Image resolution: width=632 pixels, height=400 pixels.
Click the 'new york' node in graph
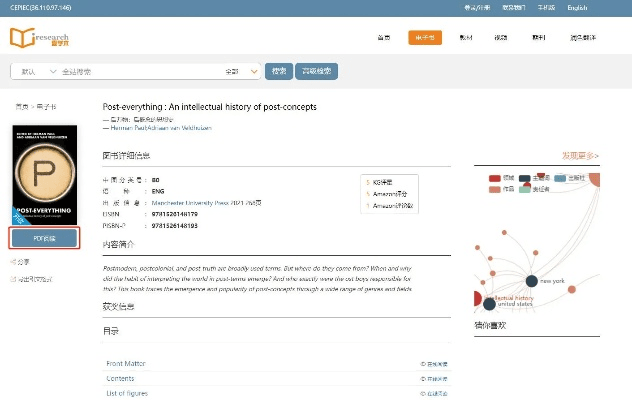click(532, 281)
